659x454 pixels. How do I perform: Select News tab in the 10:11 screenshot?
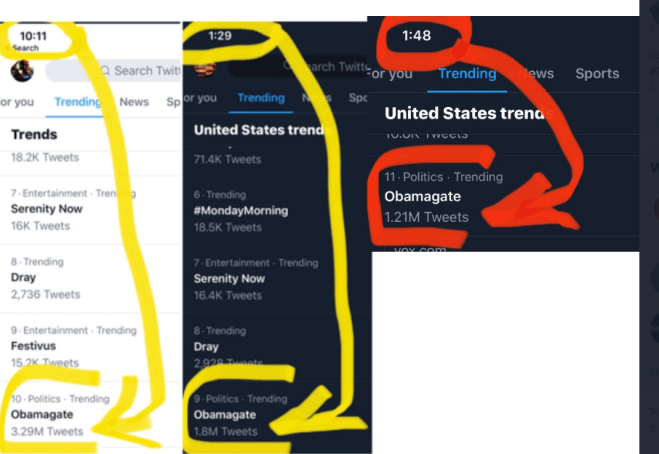(134, 102)
